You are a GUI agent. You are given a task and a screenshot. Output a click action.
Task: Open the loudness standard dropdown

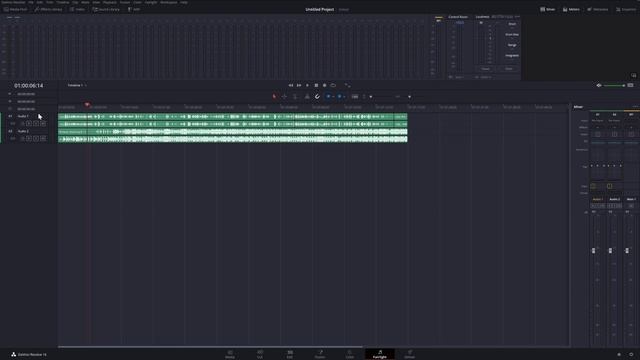[502, 17]
